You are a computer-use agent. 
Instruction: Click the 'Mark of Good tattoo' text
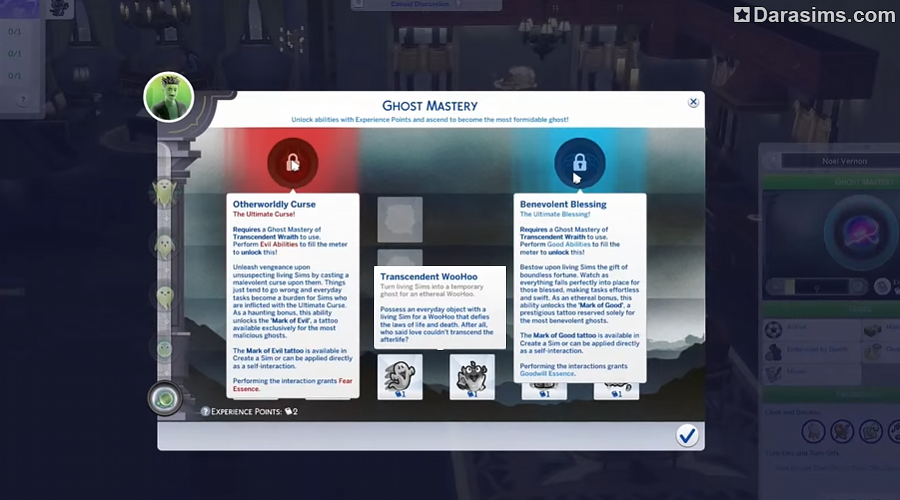click(565, 335)
